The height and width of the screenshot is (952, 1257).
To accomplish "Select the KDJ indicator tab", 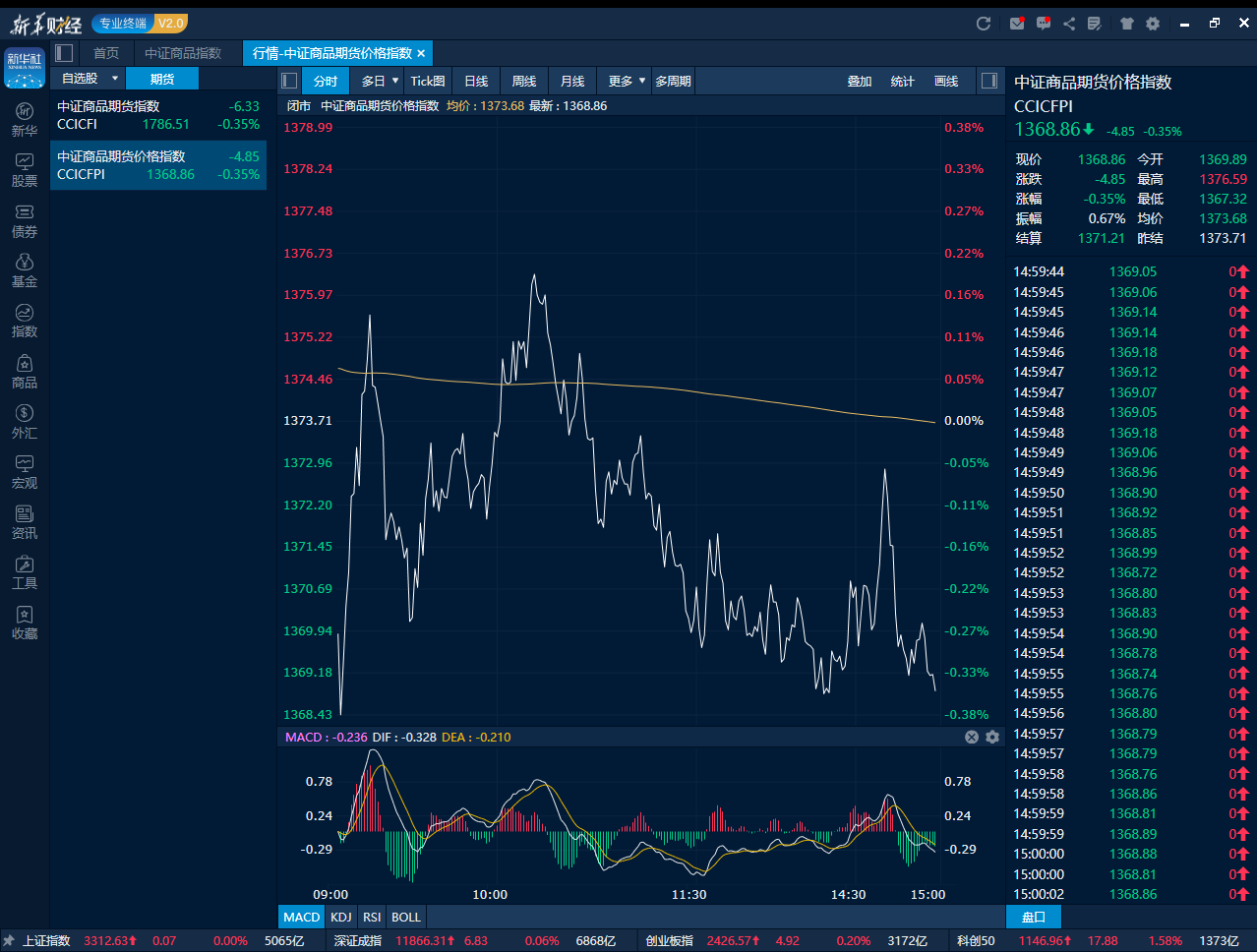I will tap(341, 917).
